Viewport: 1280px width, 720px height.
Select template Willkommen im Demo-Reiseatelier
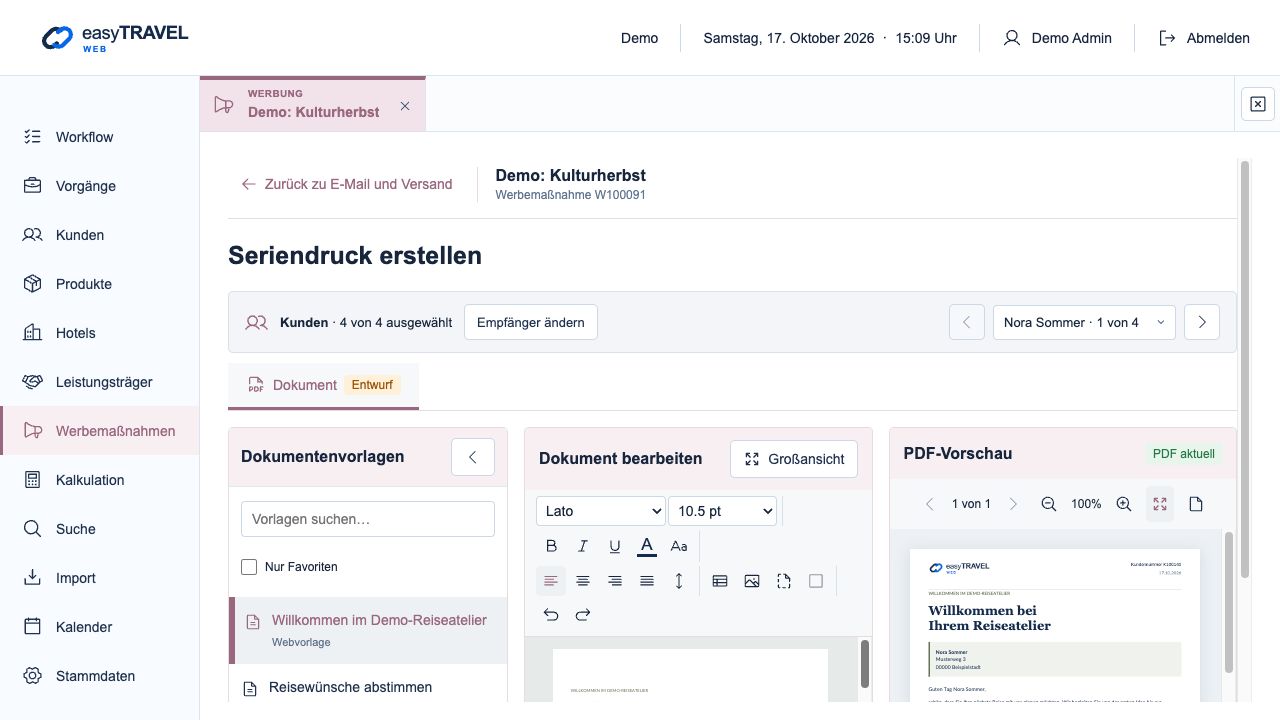click(x=368, y=630)
